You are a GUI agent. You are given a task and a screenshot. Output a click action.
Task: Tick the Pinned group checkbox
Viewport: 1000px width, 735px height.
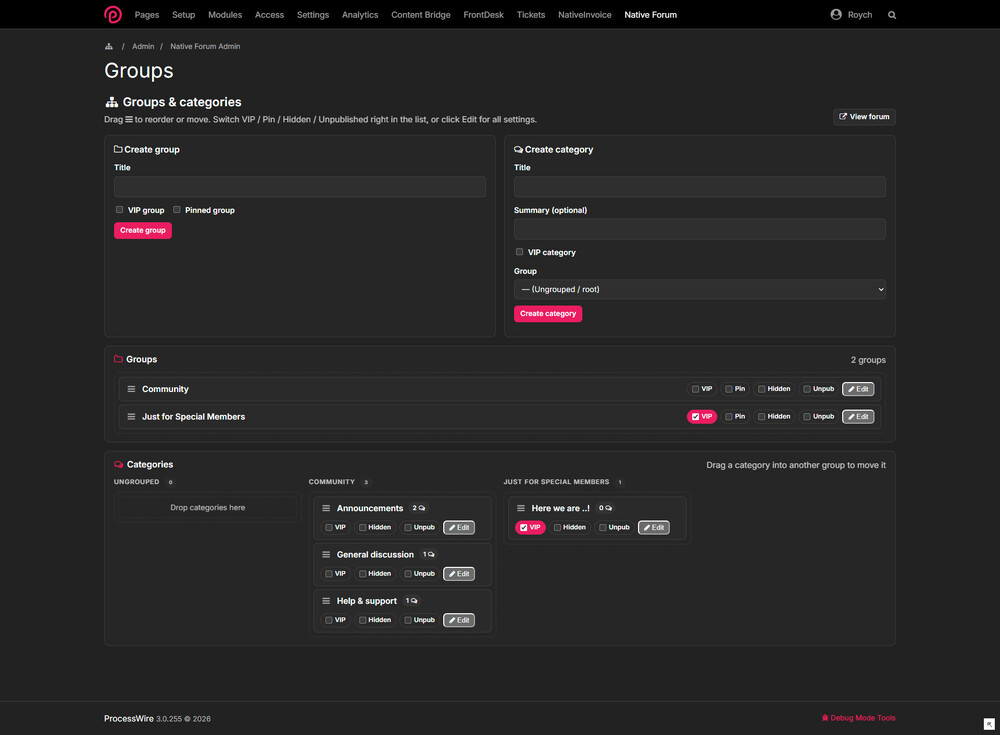pos(177,209)
